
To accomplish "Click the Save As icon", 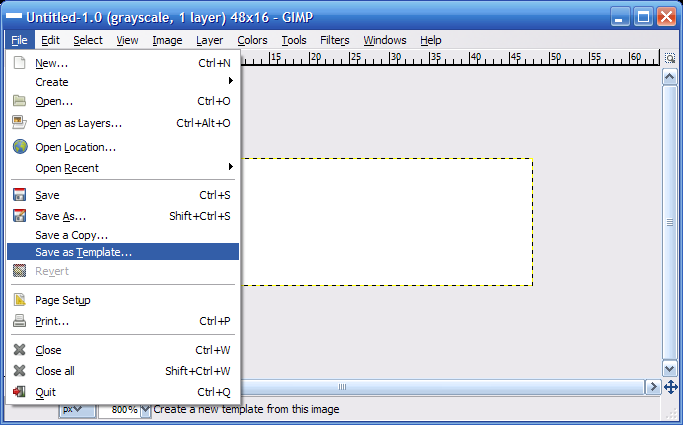I will click(19, 216).
